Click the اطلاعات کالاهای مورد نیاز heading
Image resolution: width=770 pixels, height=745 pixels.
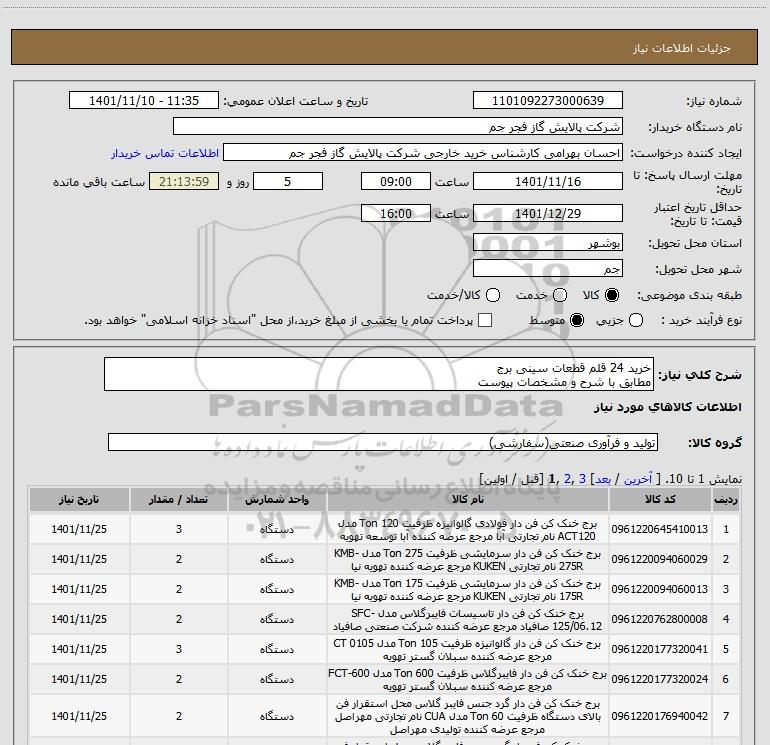click(x=668, y=407)
